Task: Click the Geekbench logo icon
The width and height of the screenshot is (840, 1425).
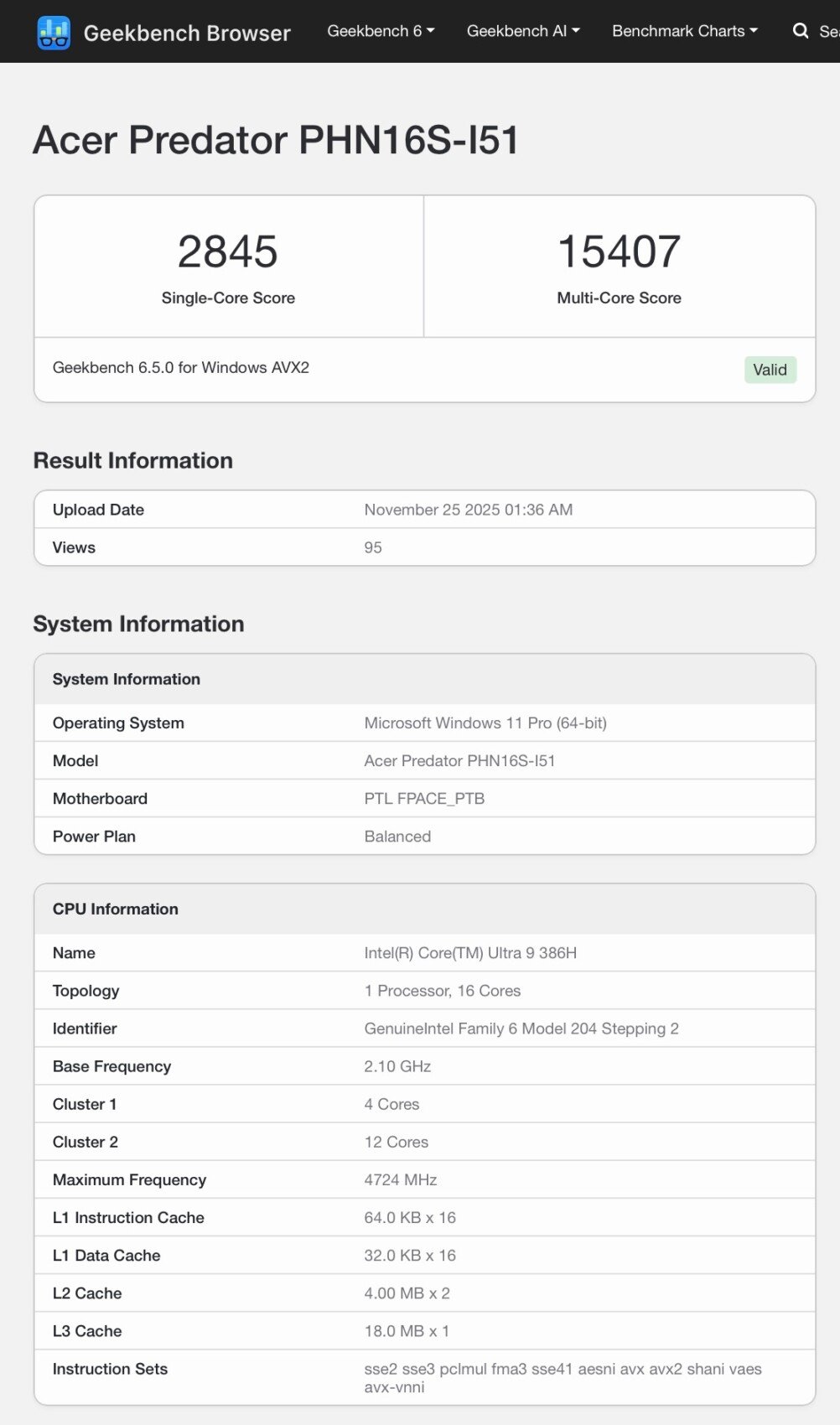Action: (54, 33)
